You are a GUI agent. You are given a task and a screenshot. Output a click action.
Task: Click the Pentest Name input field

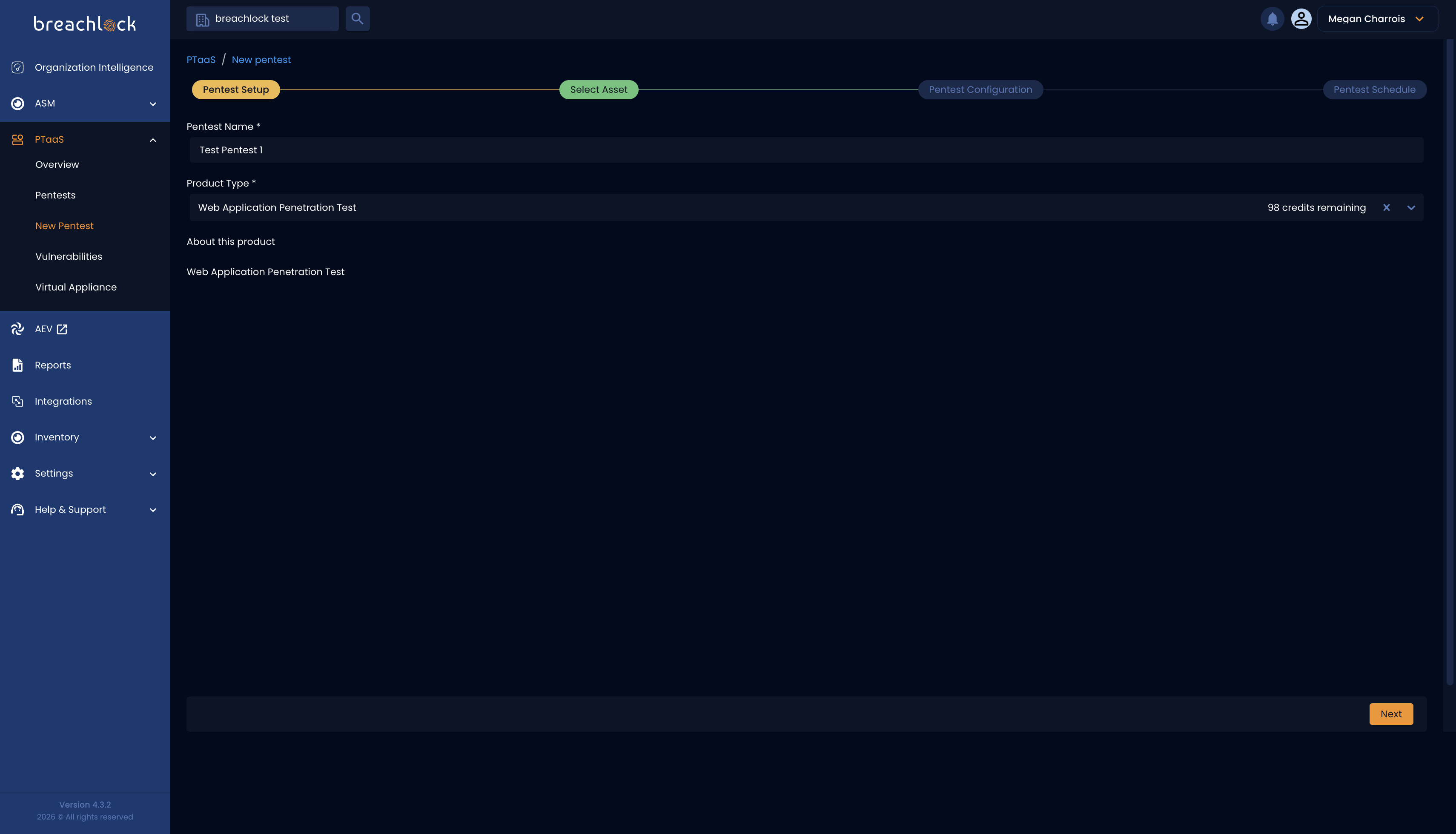pos(806,150)
